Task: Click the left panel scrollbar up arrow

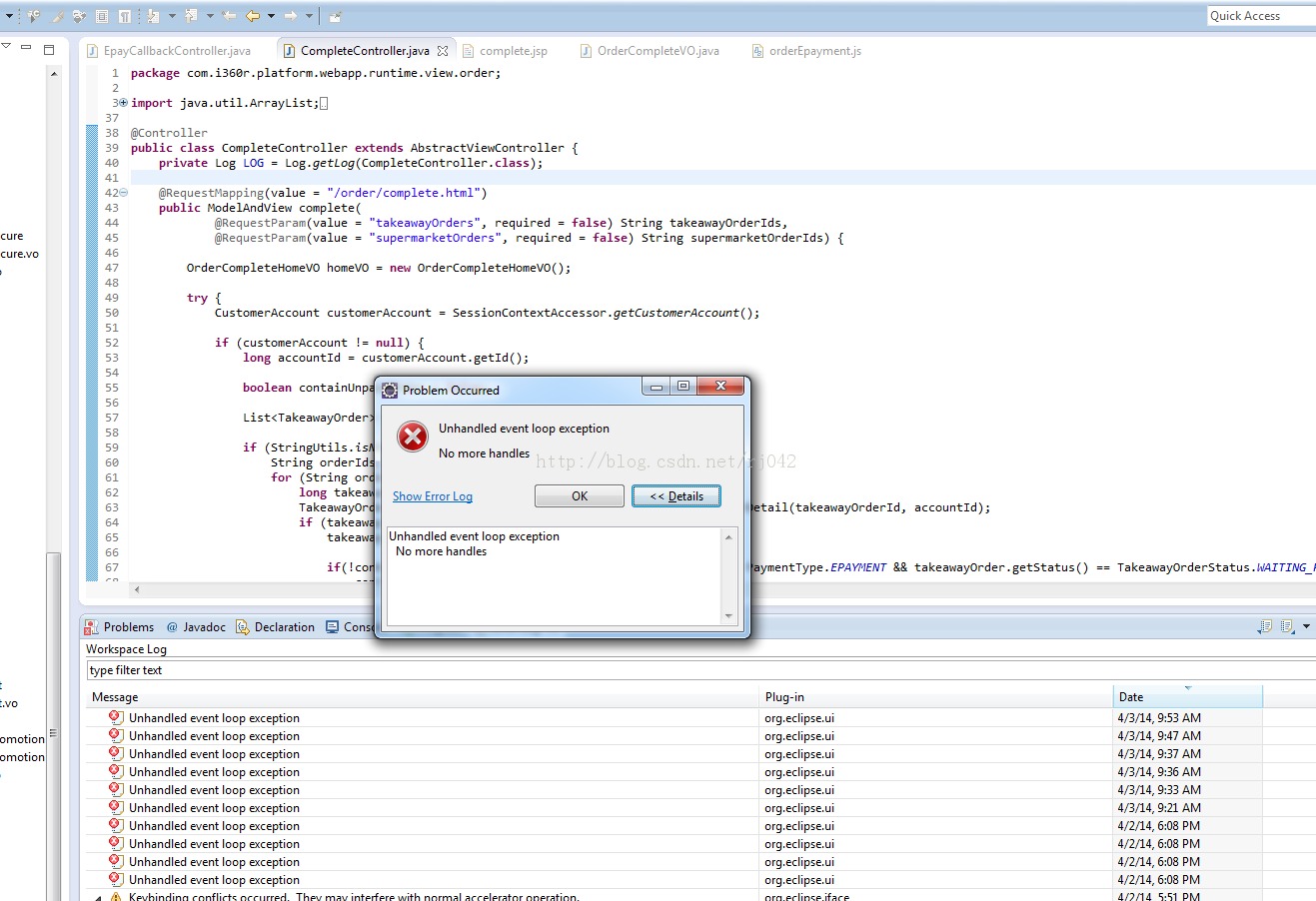Action: [x=53, y=74]
